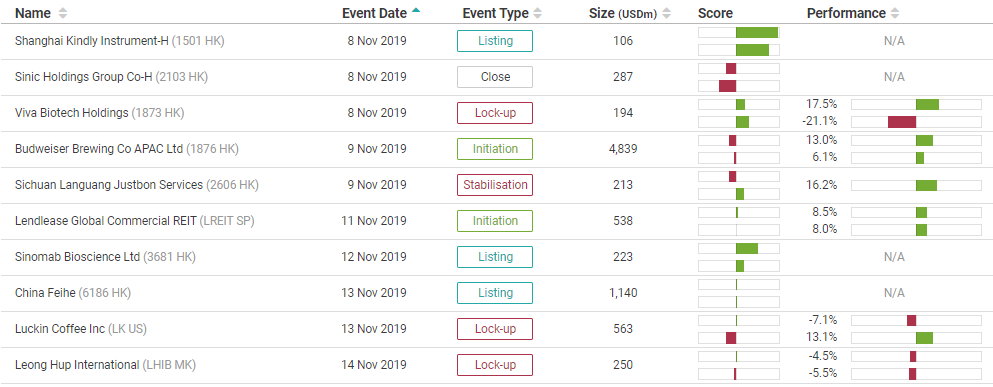Open Sinomab Bioscience Ltd entry
The height and width of the screenshot is (387, 993).
coord(105,257)
